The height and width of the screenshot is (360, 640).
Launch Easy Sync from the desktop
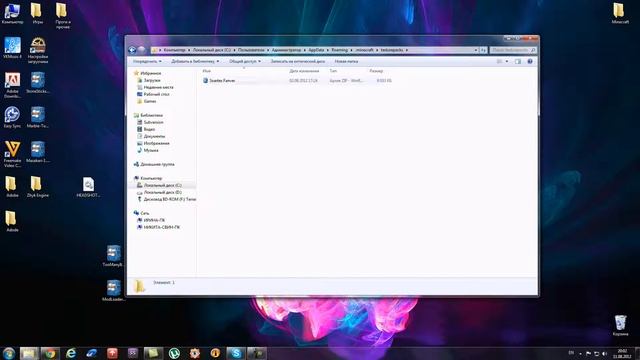coord(12,117)
